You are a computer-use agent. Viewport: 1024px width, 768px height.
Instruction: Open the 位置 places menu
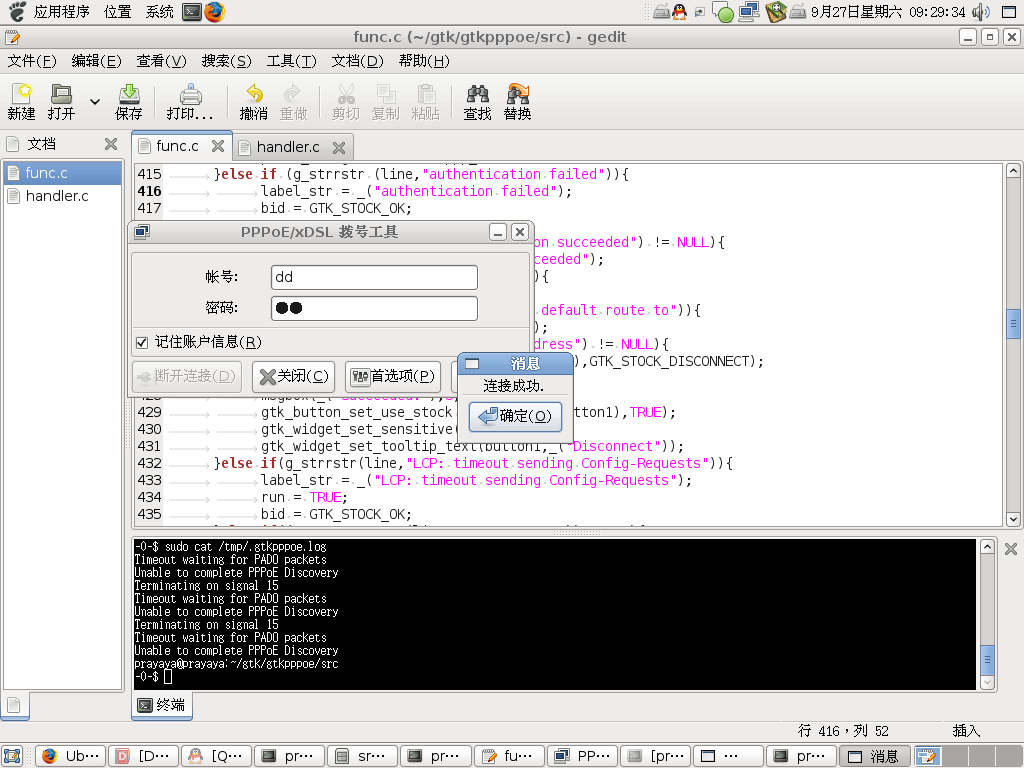[118, 12]
